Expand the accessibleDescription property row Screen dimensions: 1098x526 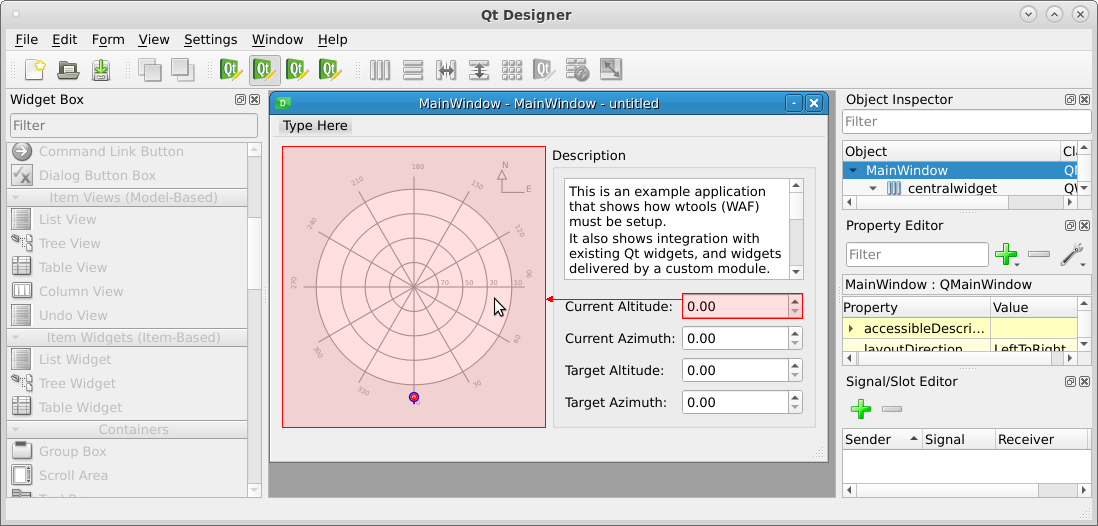pos(851,328)
